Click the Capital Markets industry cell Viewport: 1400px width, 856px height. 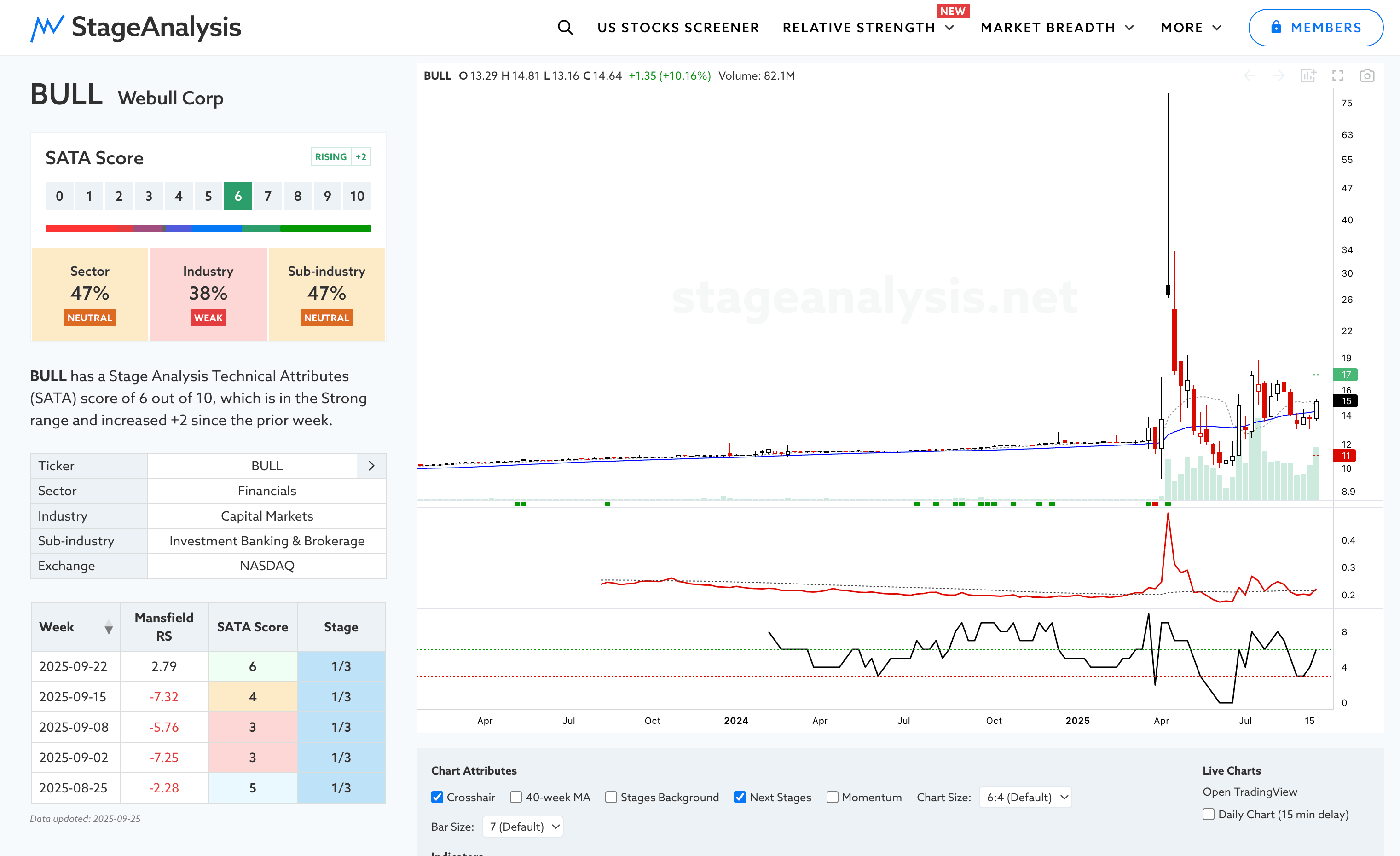tap(267, 516)
